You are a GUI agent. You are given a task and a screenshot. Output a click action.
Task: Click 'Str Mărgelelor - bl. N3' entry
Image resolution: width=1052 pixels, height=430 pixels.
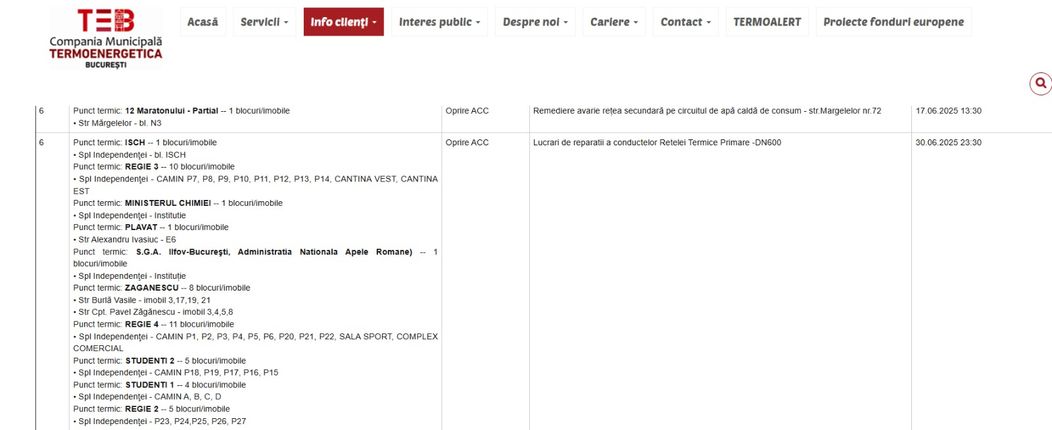coord(117,123)
